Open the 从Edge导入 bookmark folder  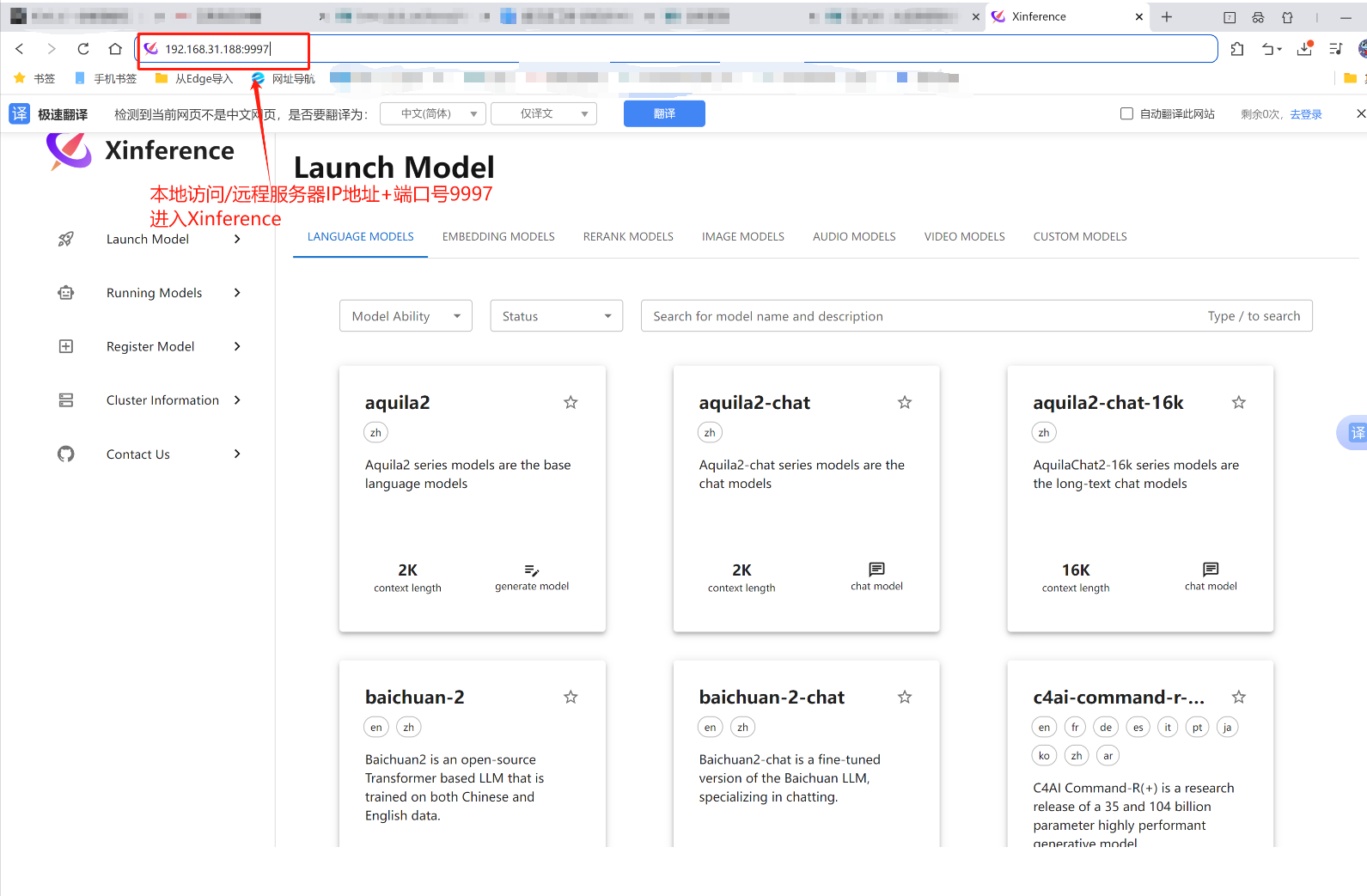point(194,78)
